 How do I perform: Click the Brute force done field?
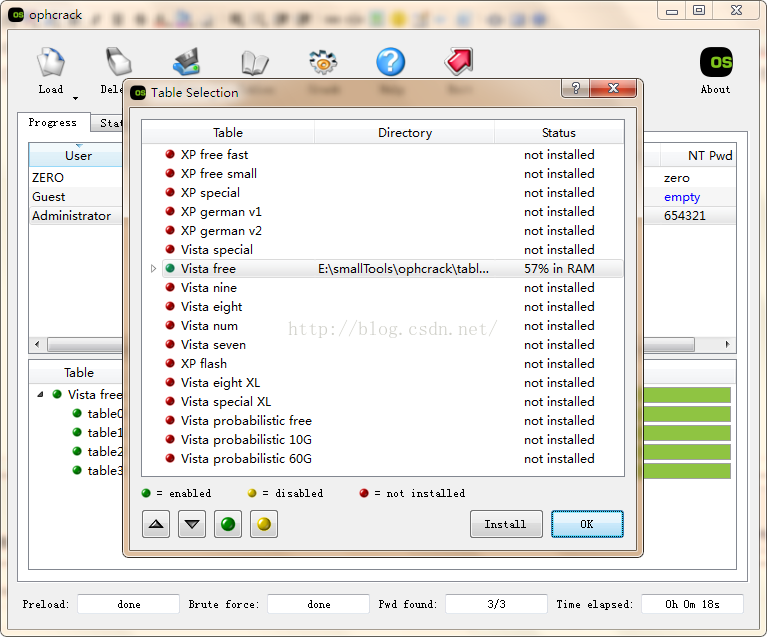pos(318,604)
